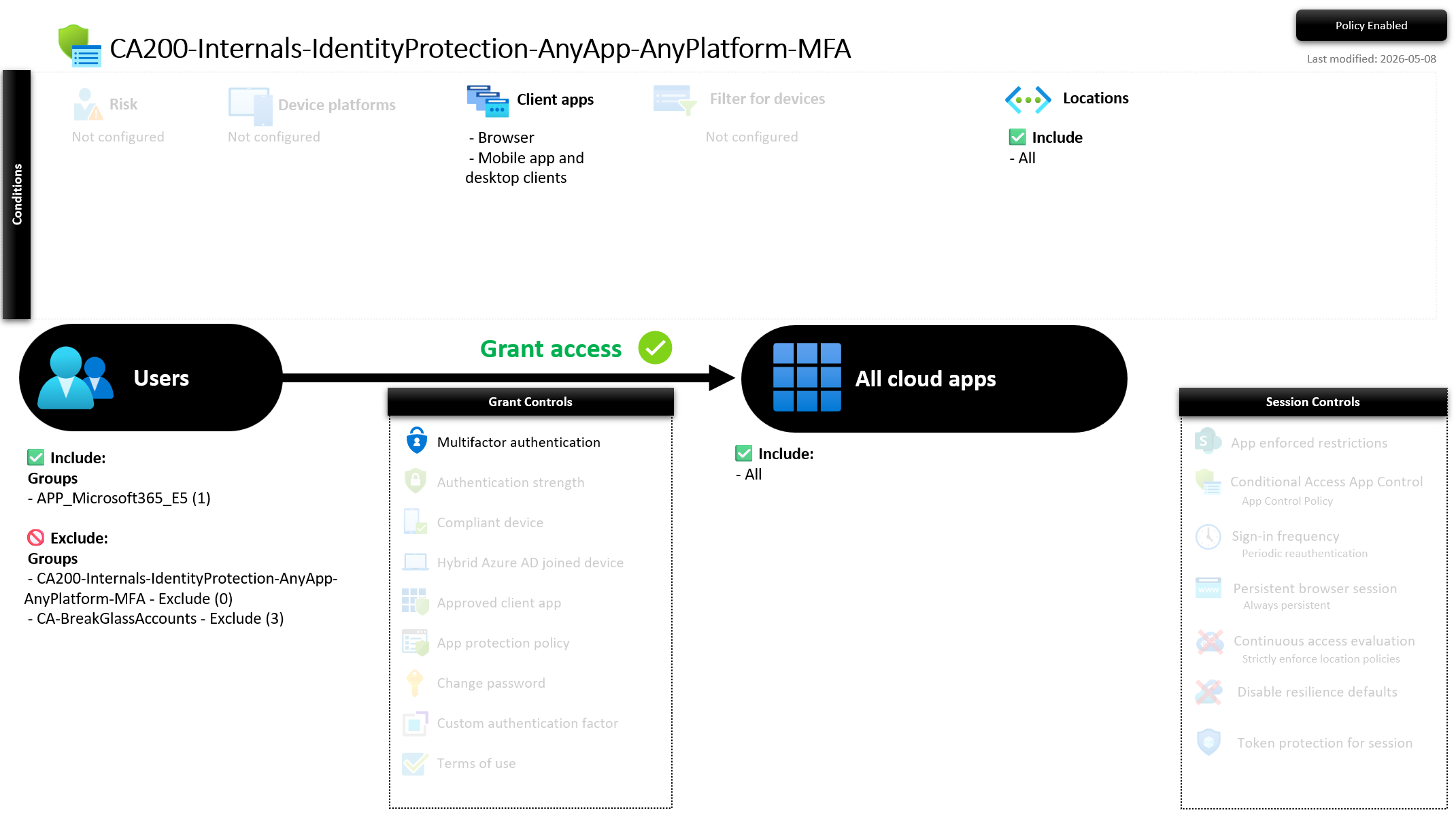The image size is (1456, 819).
Task: Click the CA-BreakGlassAccounts - Exclude (3) entry
Action: pyautogui.click(x=156, y=618)
